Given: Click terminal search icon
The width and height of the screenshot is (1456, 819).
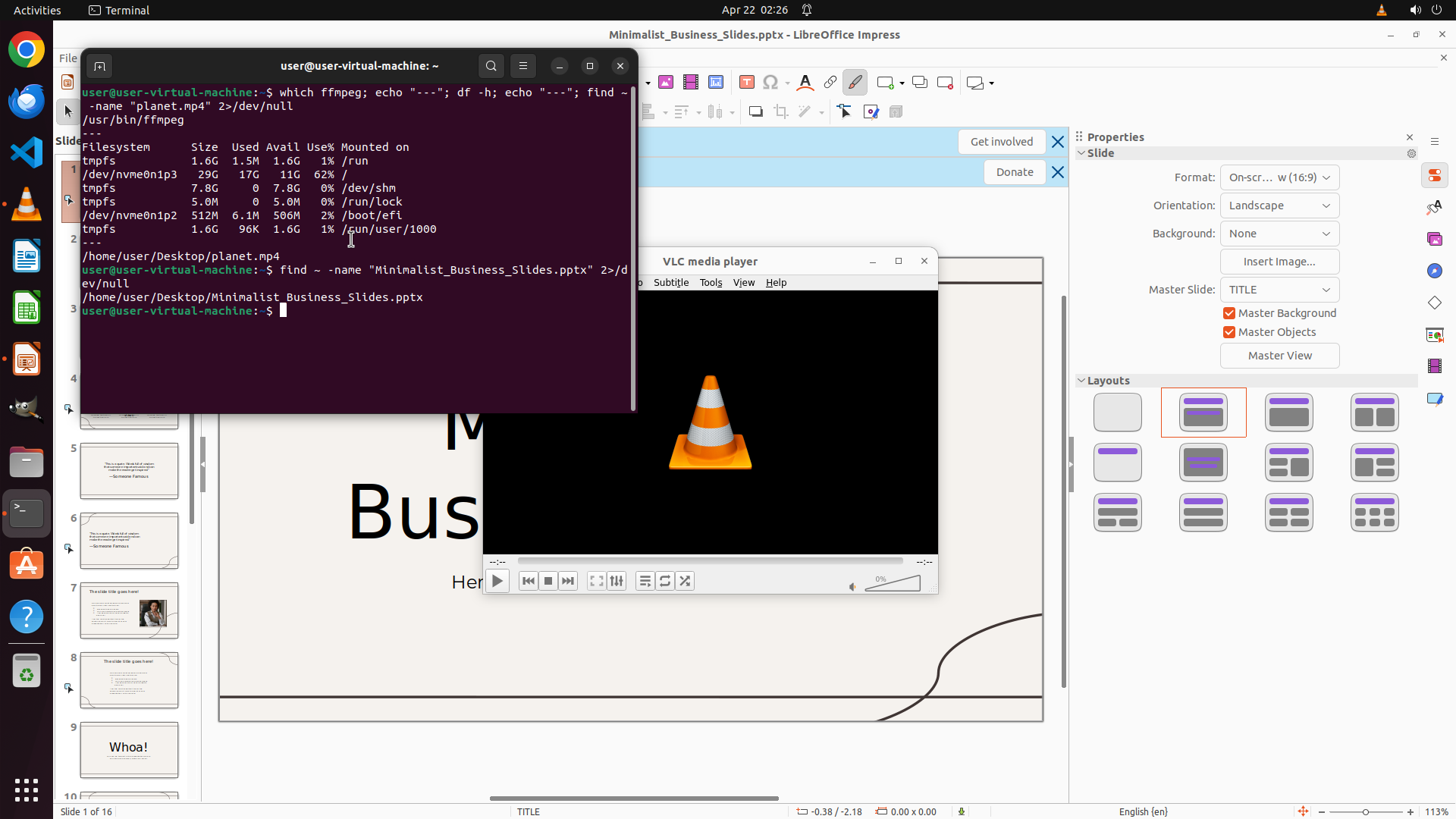Looking at the screenshot, I should [x=491, y=66].
